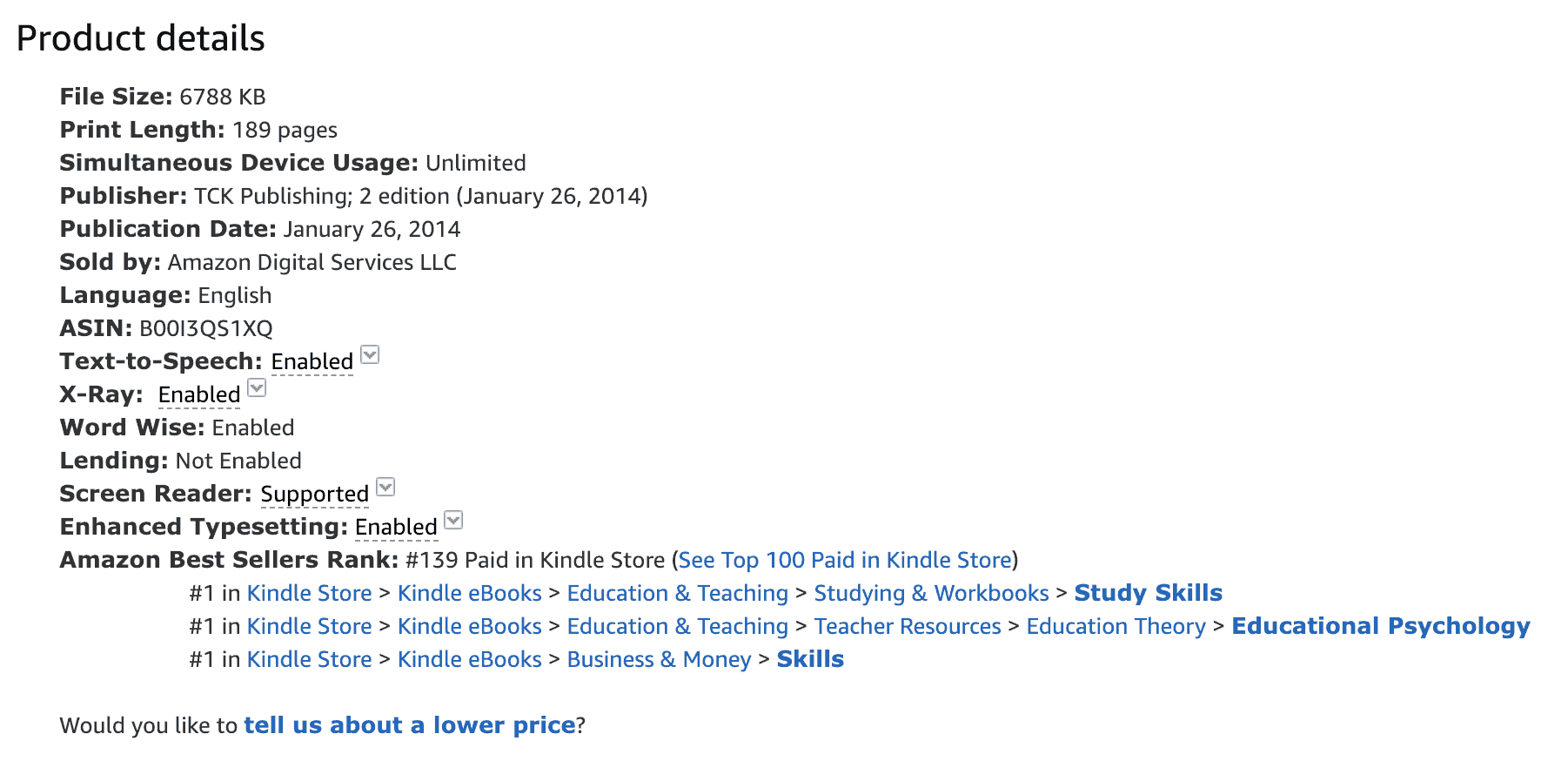
Task: Open Education & Teaching in the Educational Psychology row
Action: pos(678,626)
